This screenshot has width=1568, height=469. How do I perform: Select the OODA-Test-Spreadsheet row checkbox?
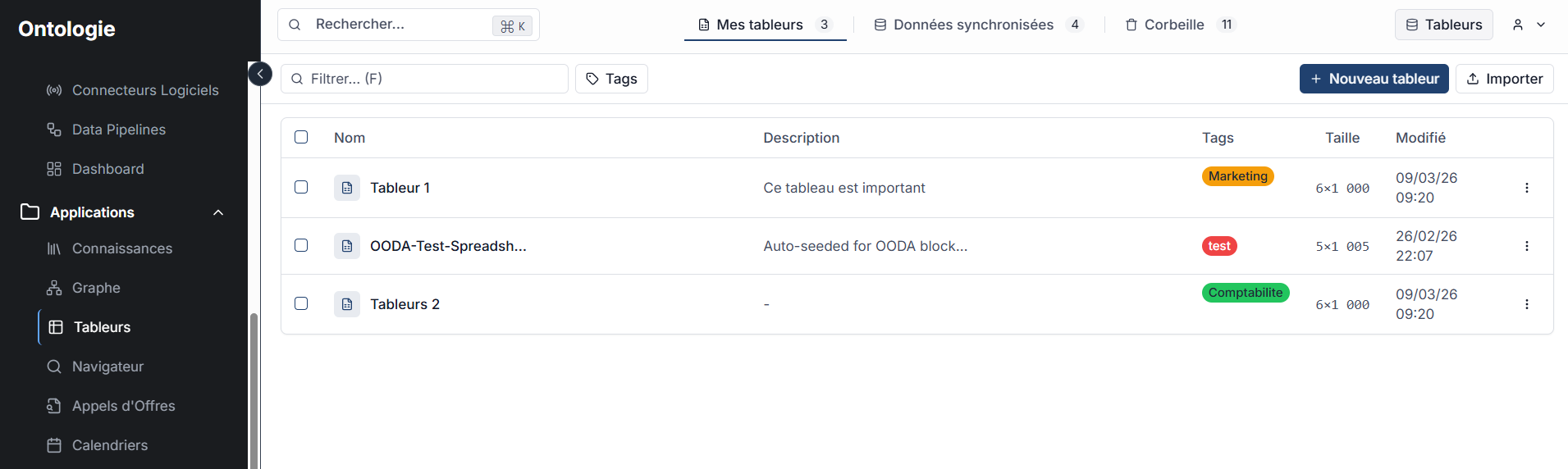pyautogui.click(x=301, y=245)
